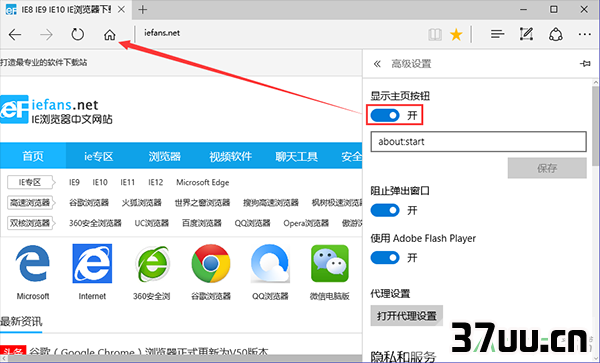600x363 pixels.
Task: Open the 360安全浏览器 icon
Action: (x=152, y=264)
